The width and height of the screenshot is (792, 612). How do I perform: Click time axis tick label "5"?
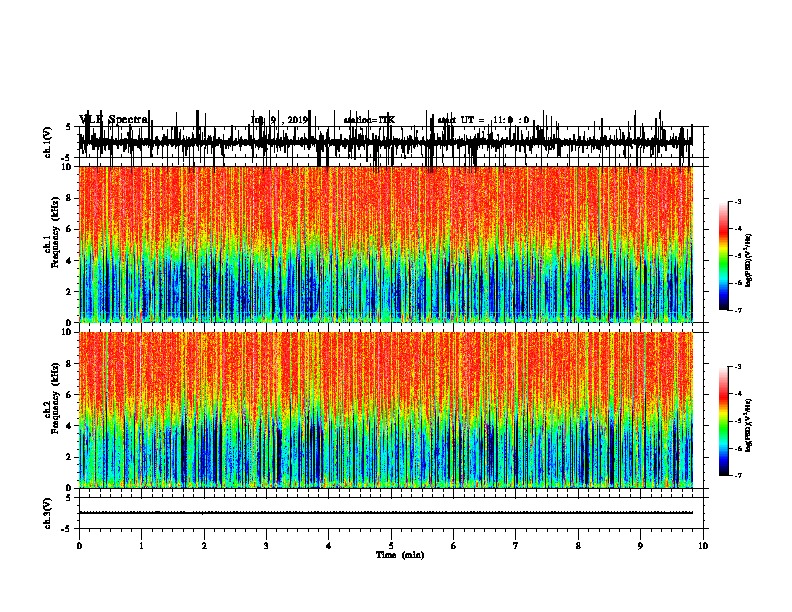[391, 546]
